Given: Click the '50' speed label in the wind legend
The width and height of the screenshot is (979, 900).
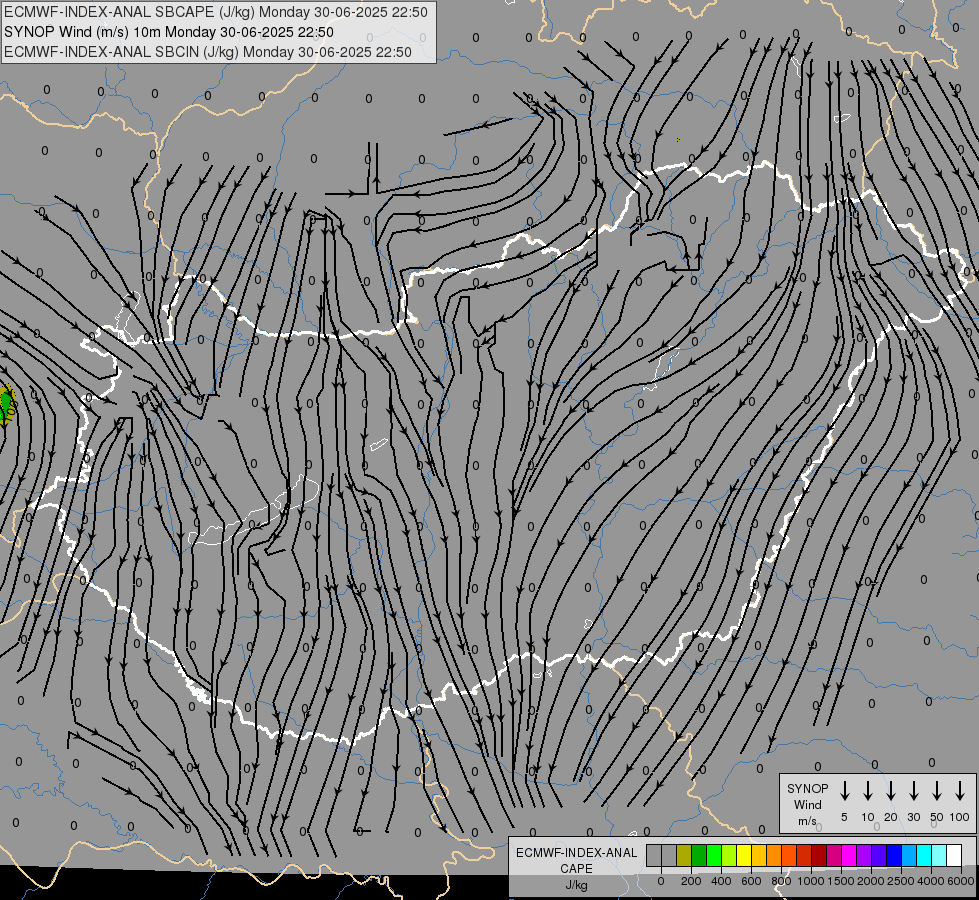Looking at the screenshot, I should click(937, 817).
